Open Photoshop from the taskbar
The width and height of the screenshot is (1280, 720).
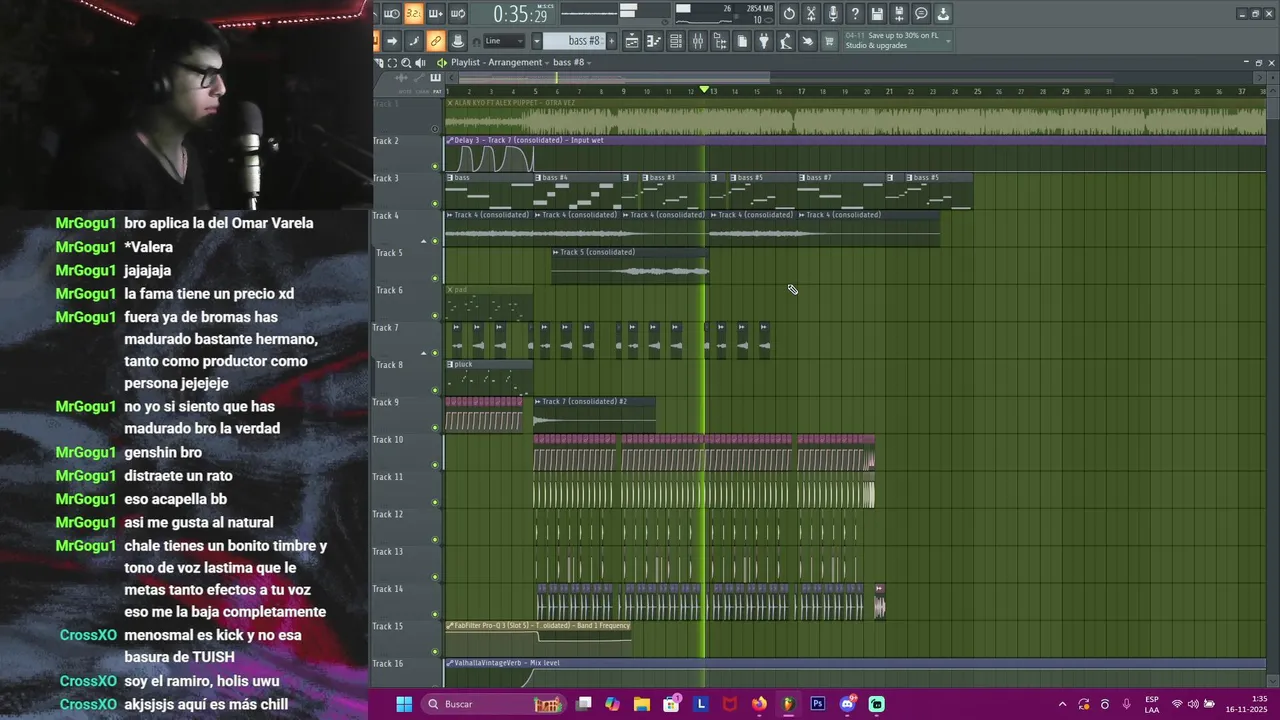[817, 704]
